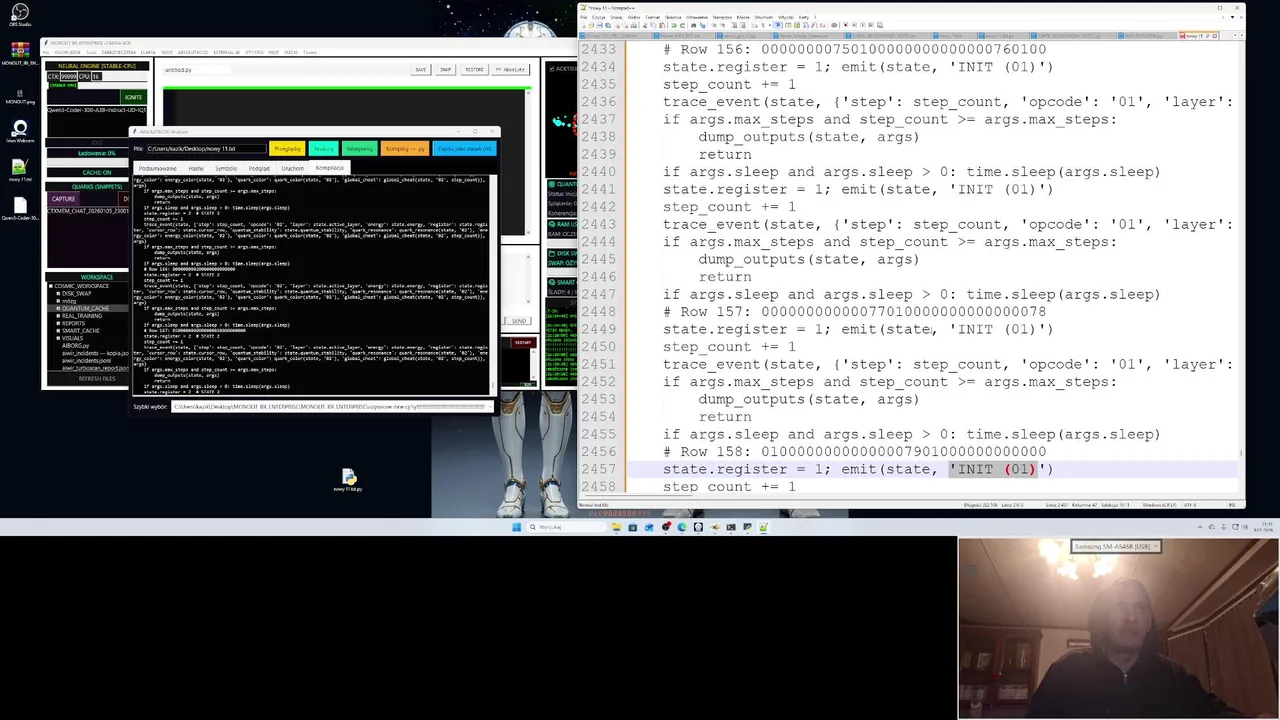This screenshot has height=720, width=1280.
Task: Click the CTX value field
Action: [x=68, y=77]
